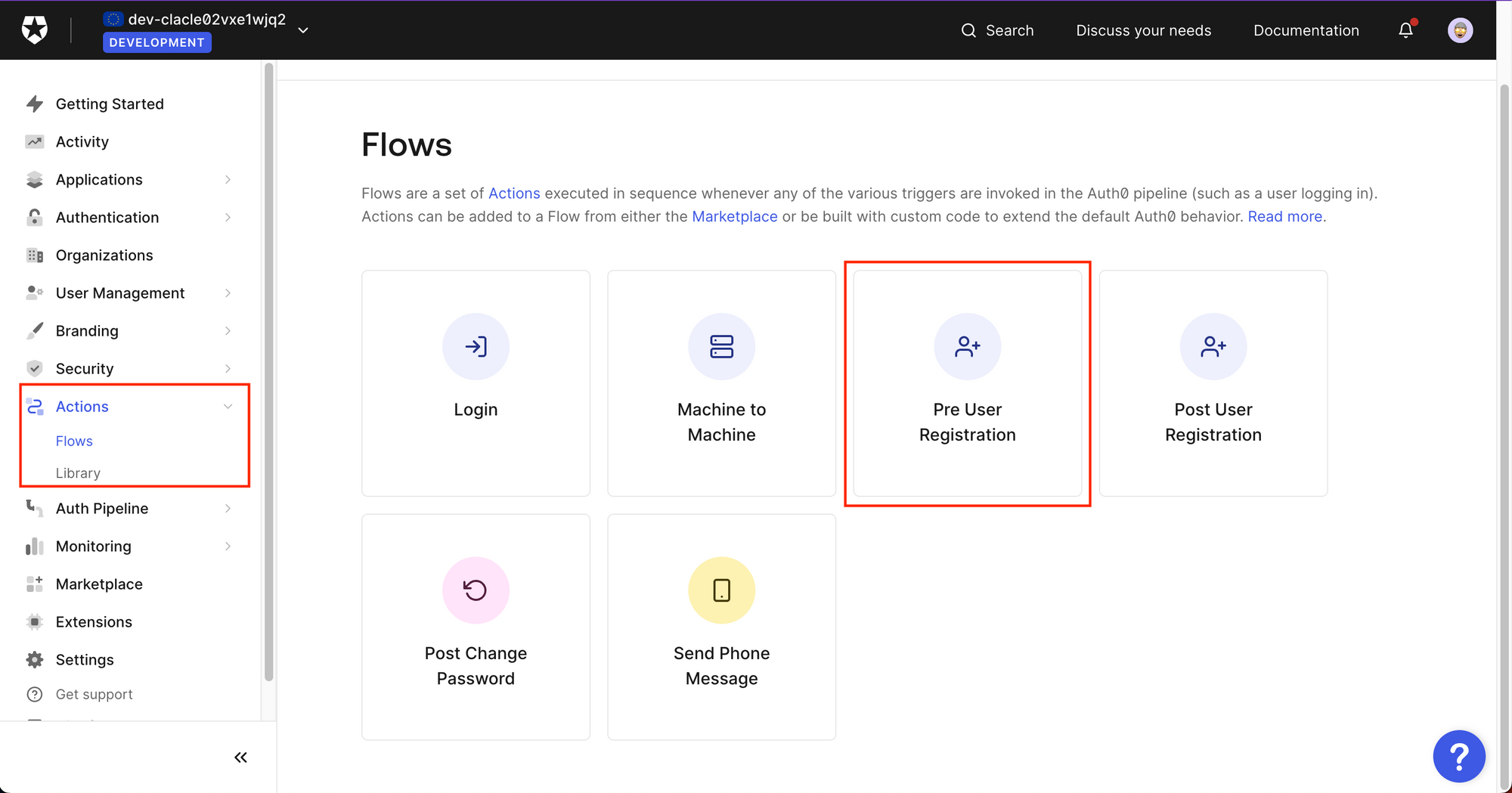
Task: Open the tenant switcher dropdown arrow
Action: 303,31
